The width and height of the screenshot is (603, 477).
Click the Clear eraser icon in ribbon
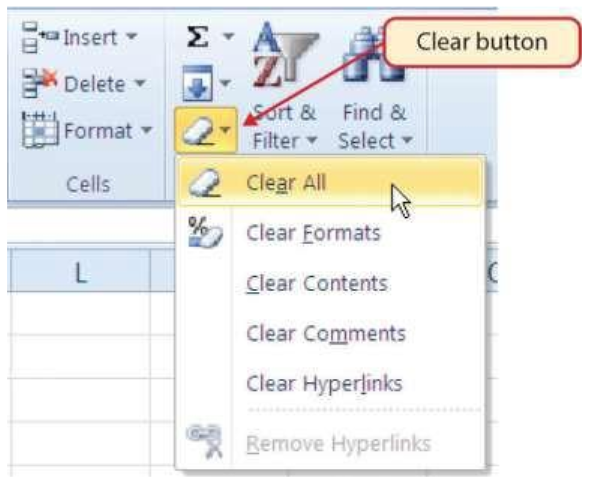tap(198, 131)
